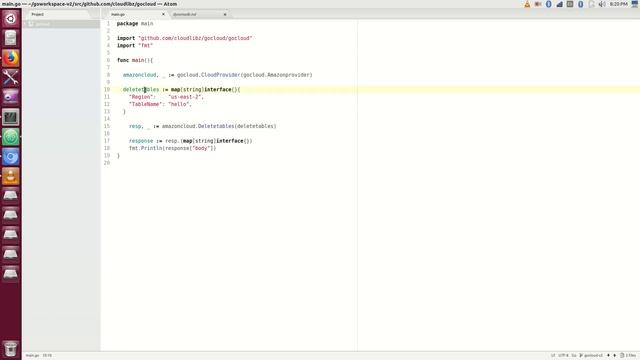
Task: Click the "Region" key on line 11
Action: (x=142, y=97)
